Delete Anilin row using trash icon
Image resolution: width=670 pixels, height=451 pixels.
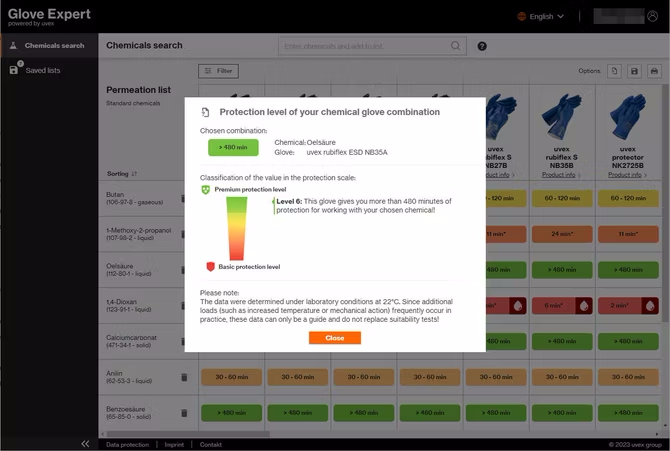point(184,377)
